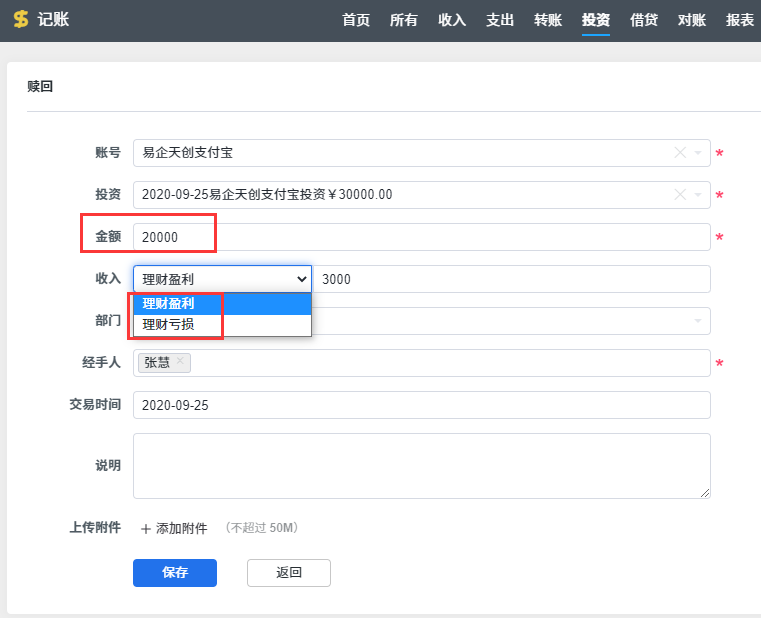Click the 收入 type select box
Viewport: 761px width, 618px height.
[x=222, y=279]
